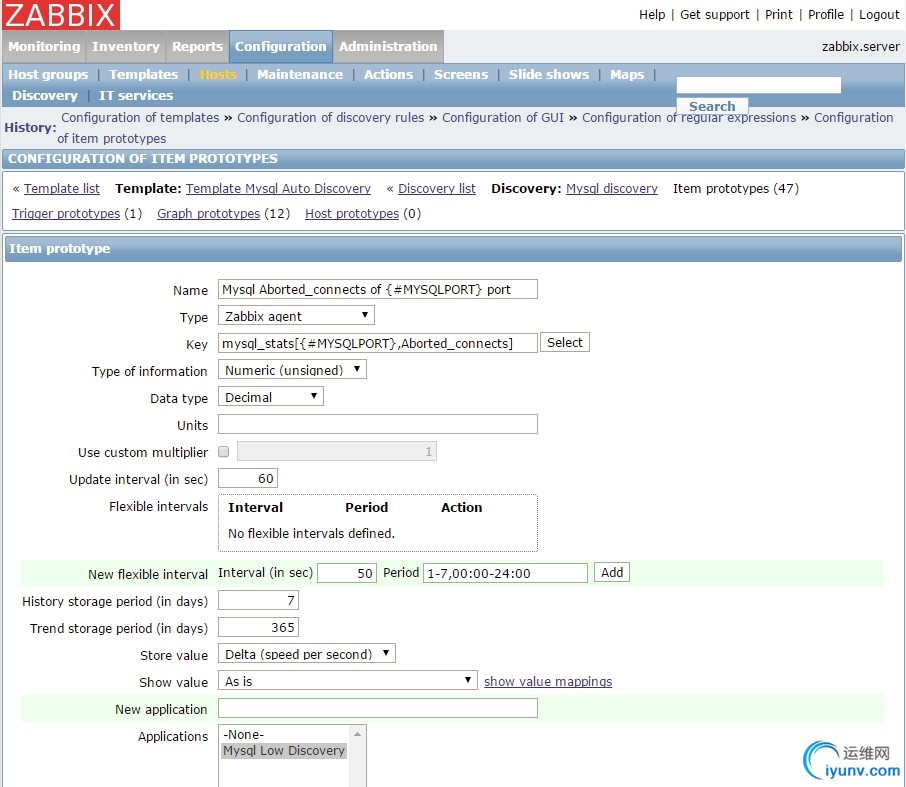Click the Add flexible interval button
The image size is (906, 787).
(612, 572)
